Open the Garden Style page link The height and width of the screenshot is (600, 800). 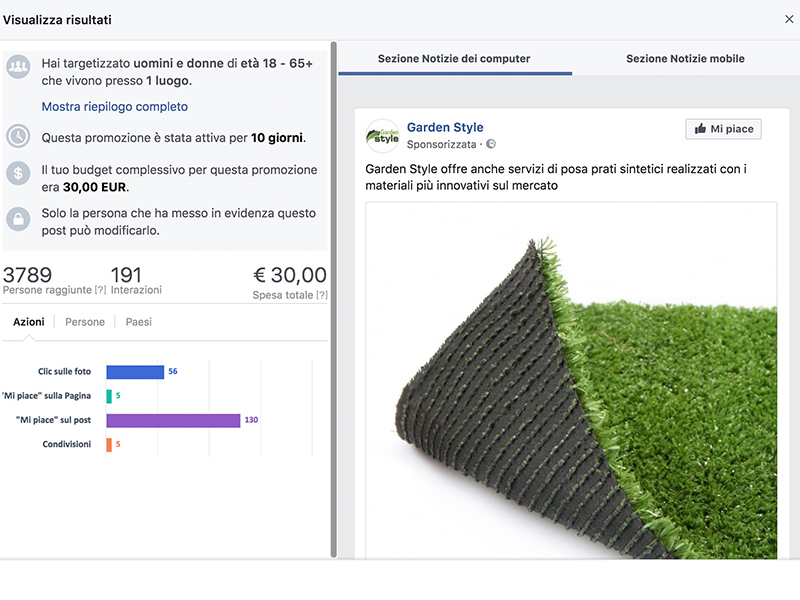tap(445, 127)
